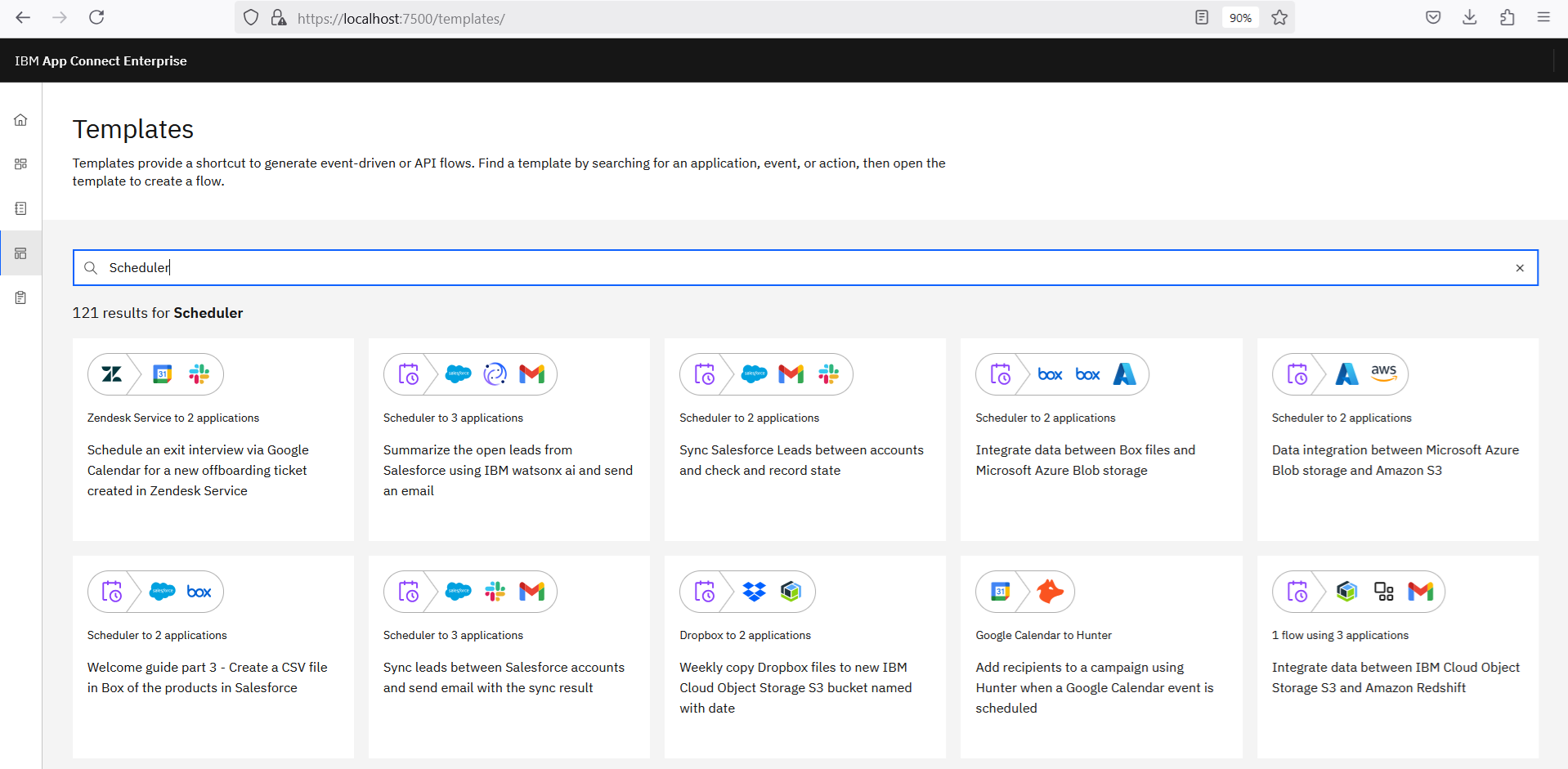Bookmark this page with star icon

coord(1279,18)
